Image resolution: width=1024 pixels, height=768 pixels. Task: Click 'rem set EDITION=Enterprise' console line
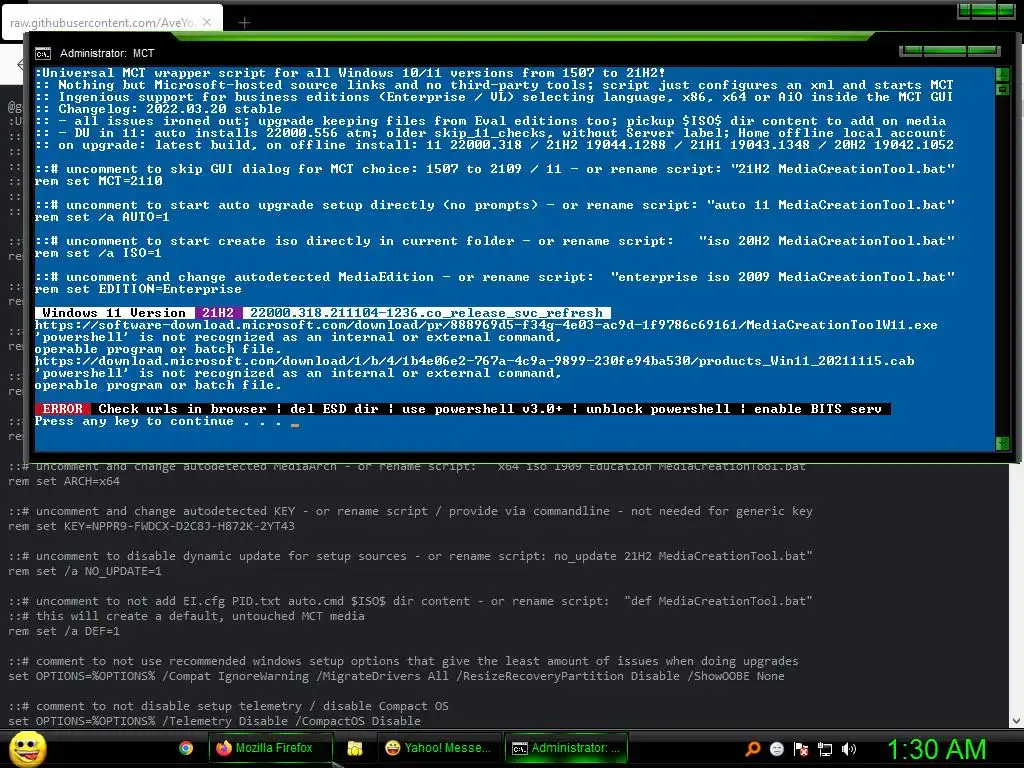(x=138, y=289)
